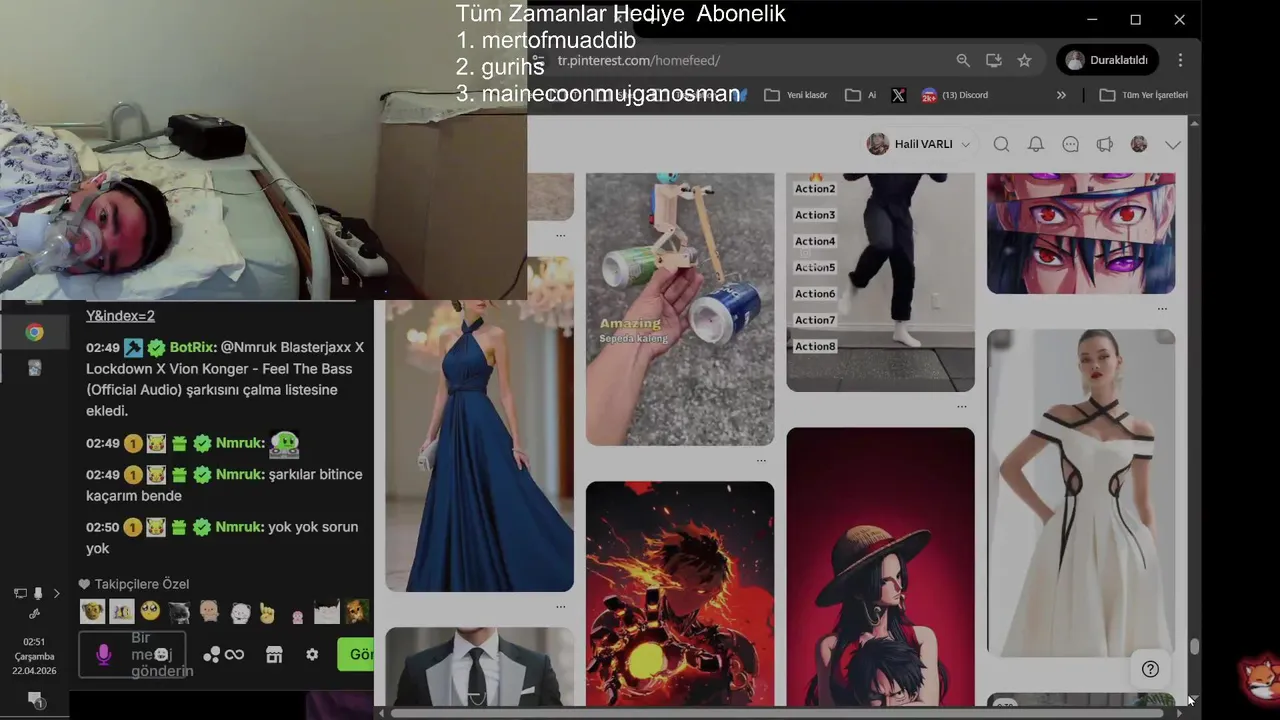Image resolution: width=1280 pixels, height=720 pixels.
Task: Click Nmruk name in 'yok yok sorun' message
Action: pyautogui.click(x=240, y=527)
